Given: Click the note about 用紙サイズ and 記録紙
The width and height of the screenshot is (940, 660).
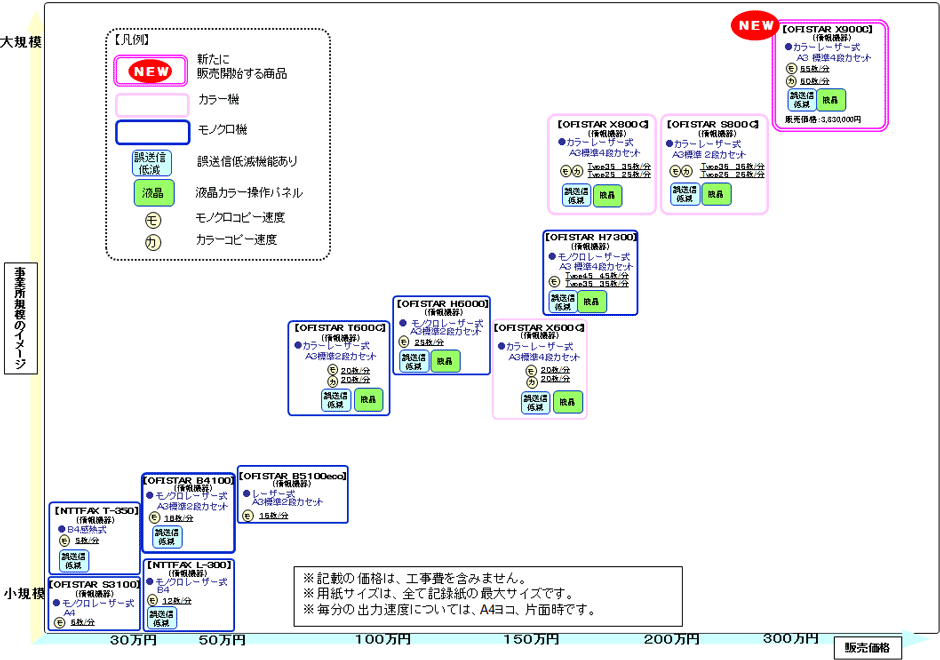Looking at the screenshot, I should (x=438, y=594).
